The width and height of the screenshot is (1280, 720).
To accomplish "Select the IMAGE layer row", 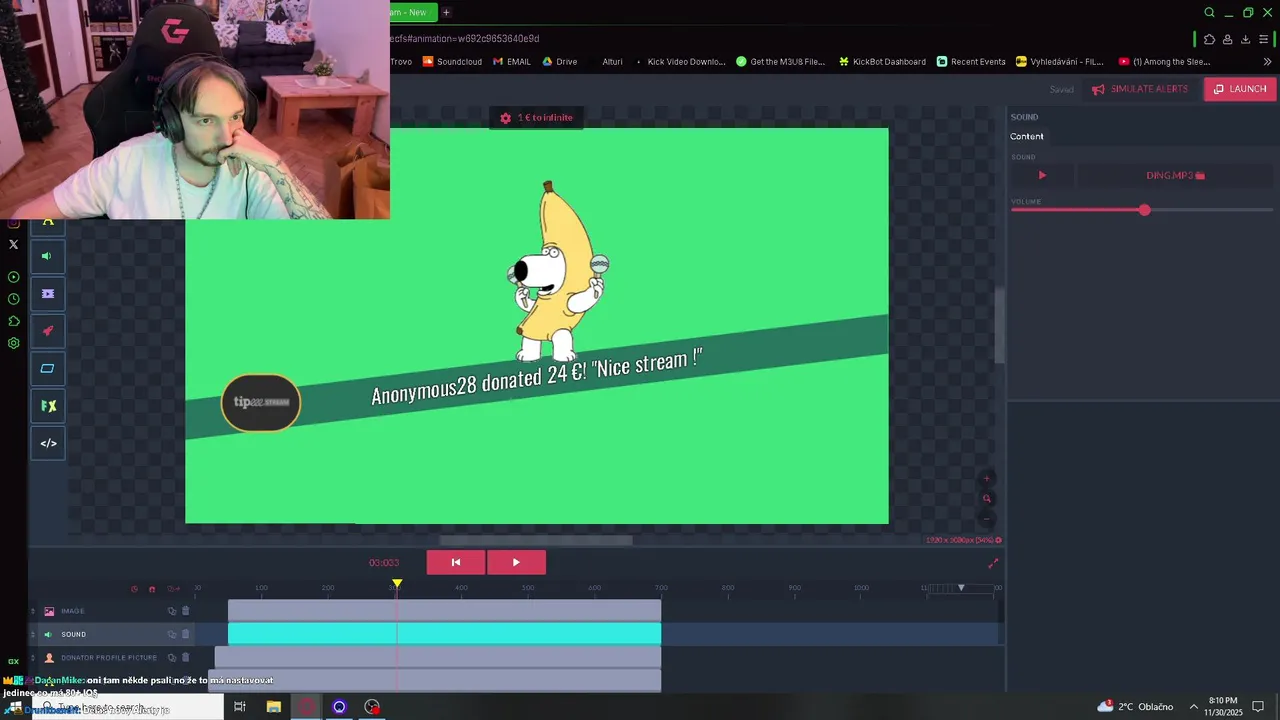I will point(110,611).
